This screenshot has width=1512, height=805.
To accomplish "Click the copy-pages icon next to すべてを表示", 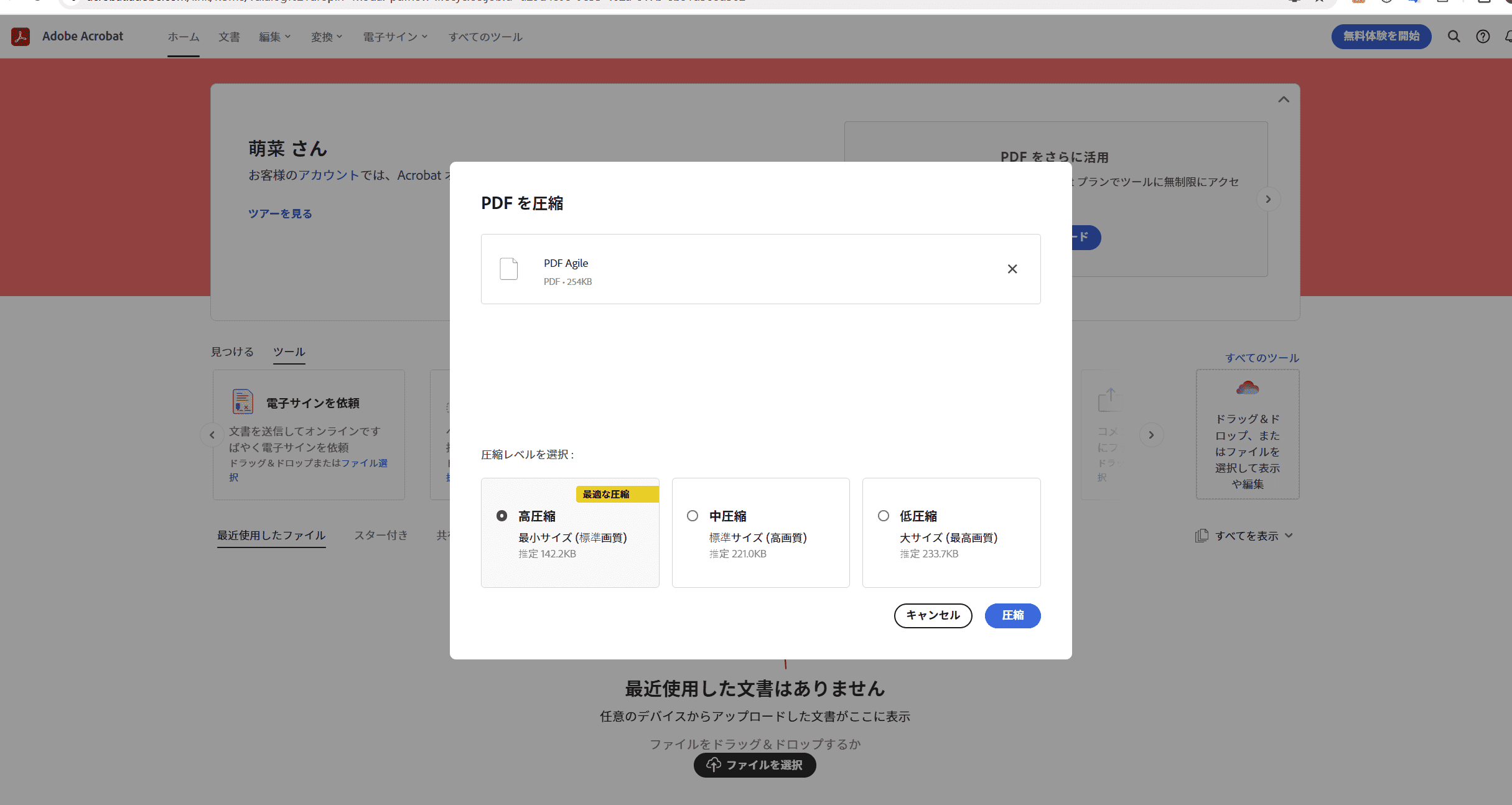I will pyautogui.click(x=1202, y=535).
